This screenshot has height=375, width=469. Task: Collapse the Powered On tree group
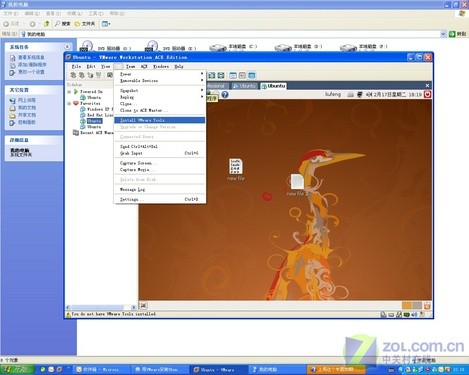coord(69,91)
